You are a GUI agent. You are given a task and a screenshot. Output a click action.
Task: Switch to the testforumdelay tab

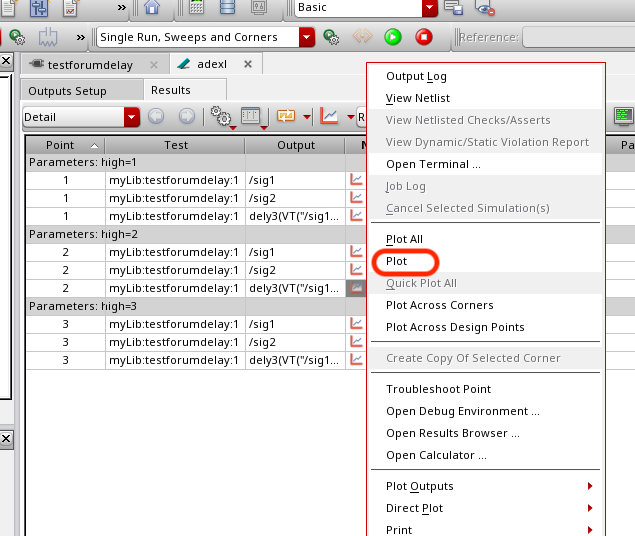90,64
